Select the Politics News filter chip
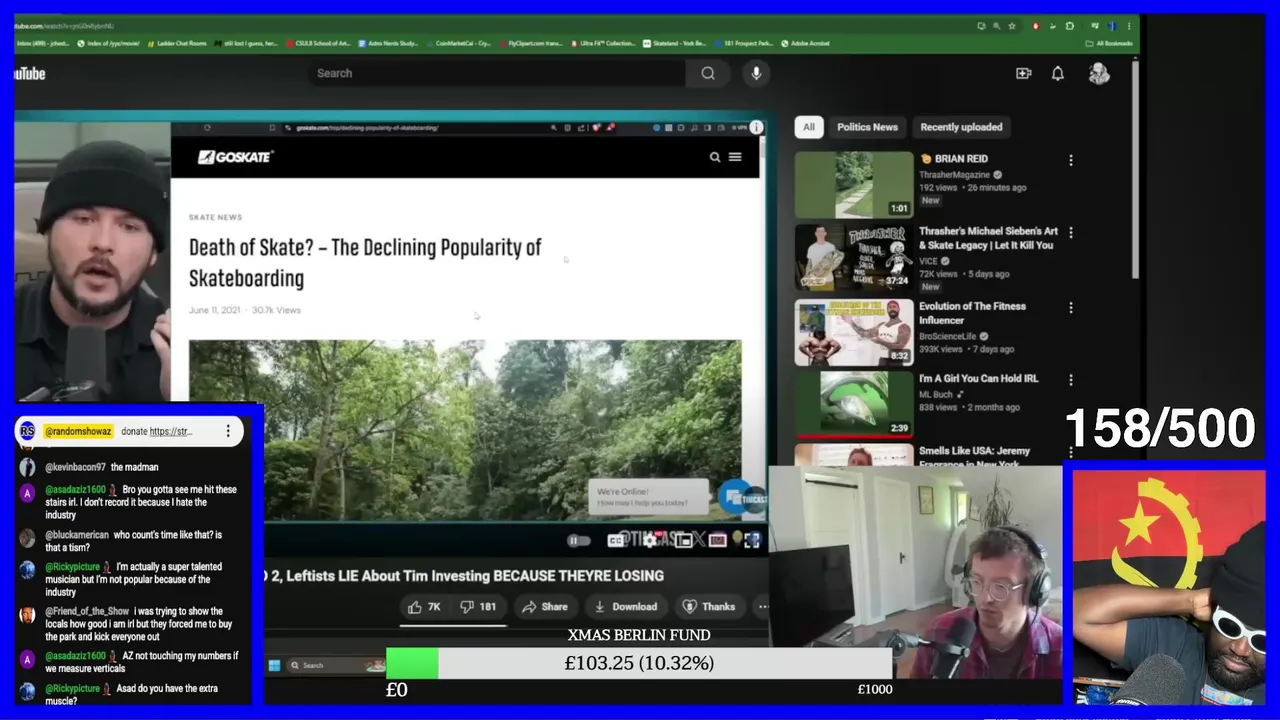Viewport: 1280px width, 720px height. pyautogui.click(x=867, y=127)
